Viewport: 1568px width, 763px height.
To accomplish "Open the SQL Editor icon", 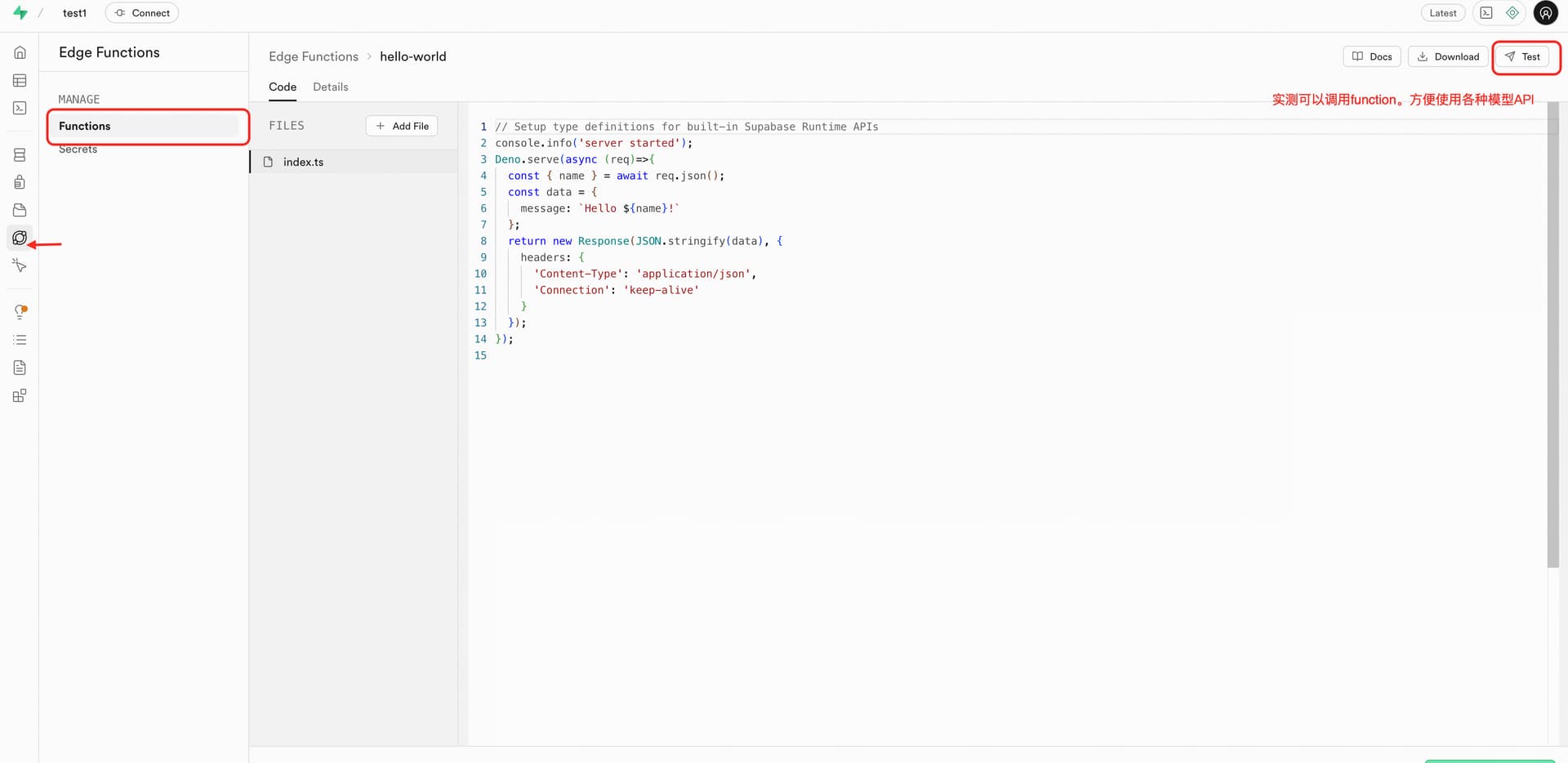I will pyautogui.click(x=20, y=108).
